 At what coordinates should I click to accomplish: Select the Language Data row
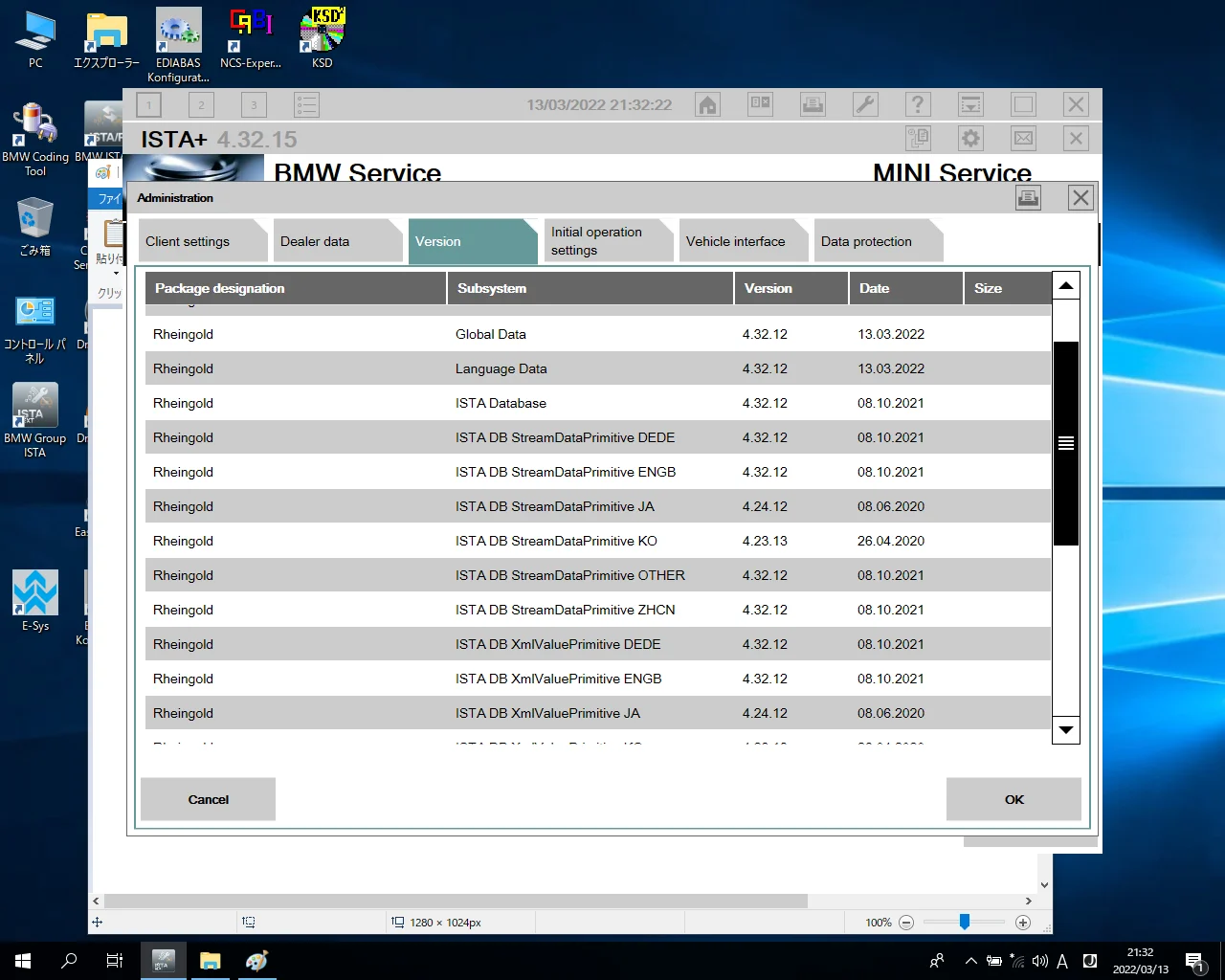(598, 368)
